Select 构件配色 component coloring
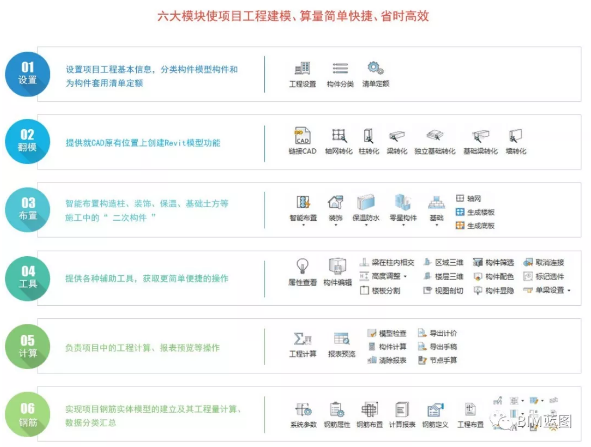 click(x=494, y=276)
